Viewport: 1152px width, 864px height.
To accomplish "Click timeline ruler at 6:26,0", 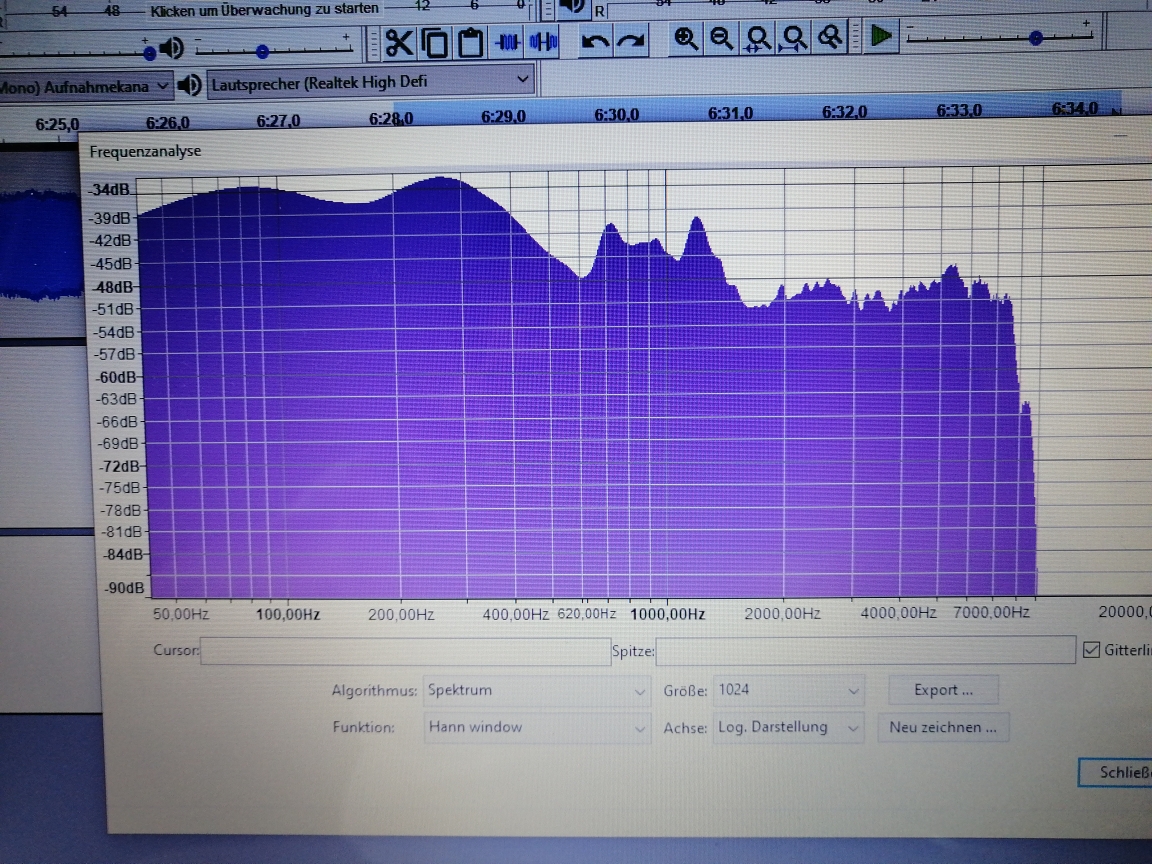I will click(x=168, y=122).
